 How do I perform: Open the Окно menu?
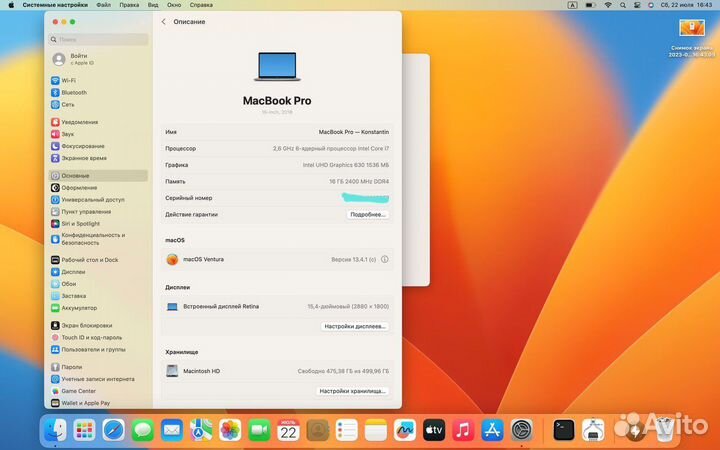click(174, 5)
